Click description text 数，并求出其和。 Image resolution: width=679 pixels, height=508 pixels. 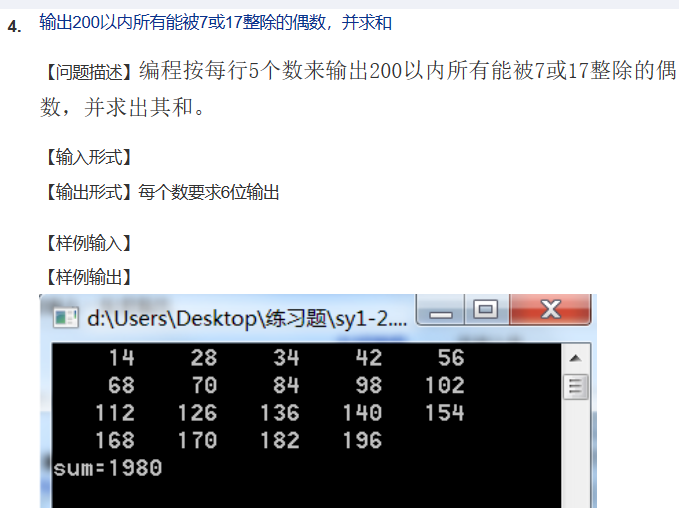[123, 107]
